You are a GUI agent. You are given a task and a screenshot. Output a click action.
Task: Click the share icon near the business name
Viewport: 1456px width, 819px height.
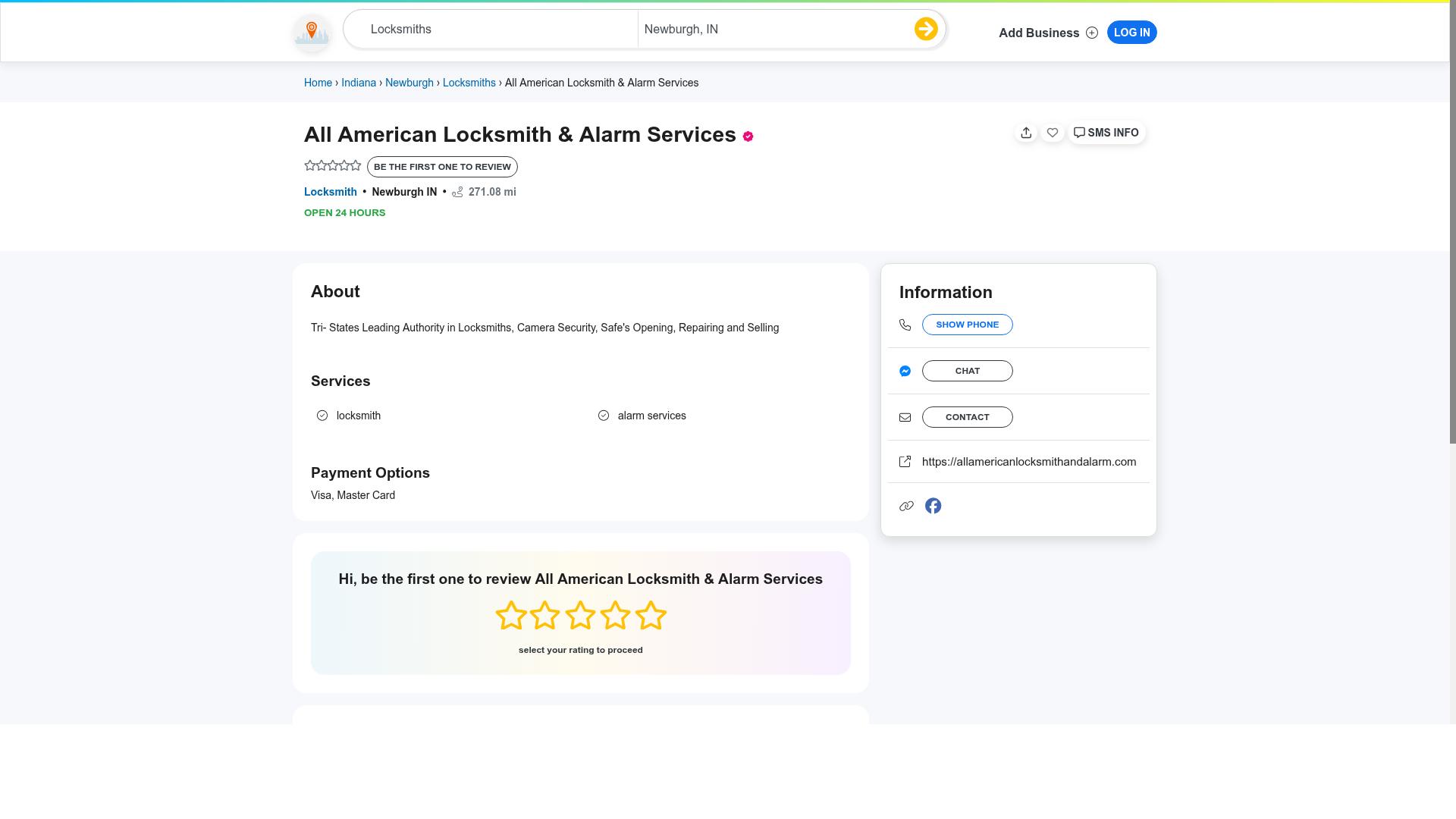coord(1026,132)
